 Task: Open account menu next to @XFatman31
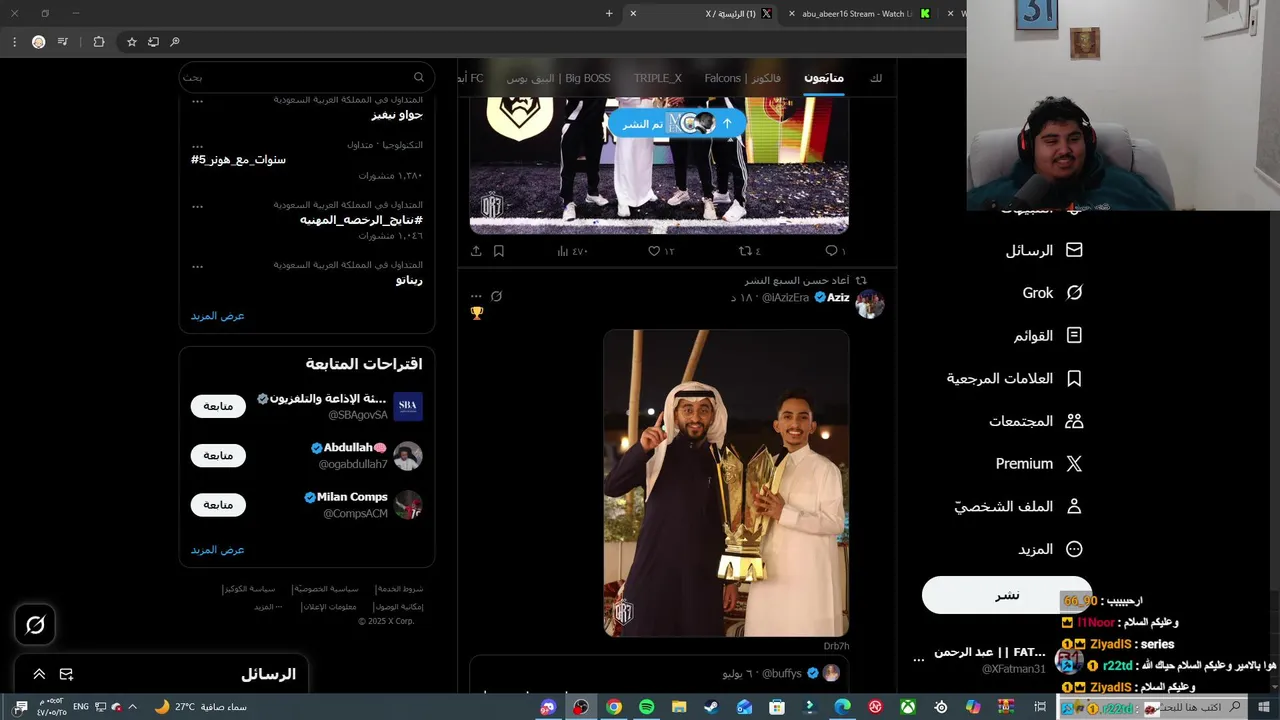pos(919,660)
